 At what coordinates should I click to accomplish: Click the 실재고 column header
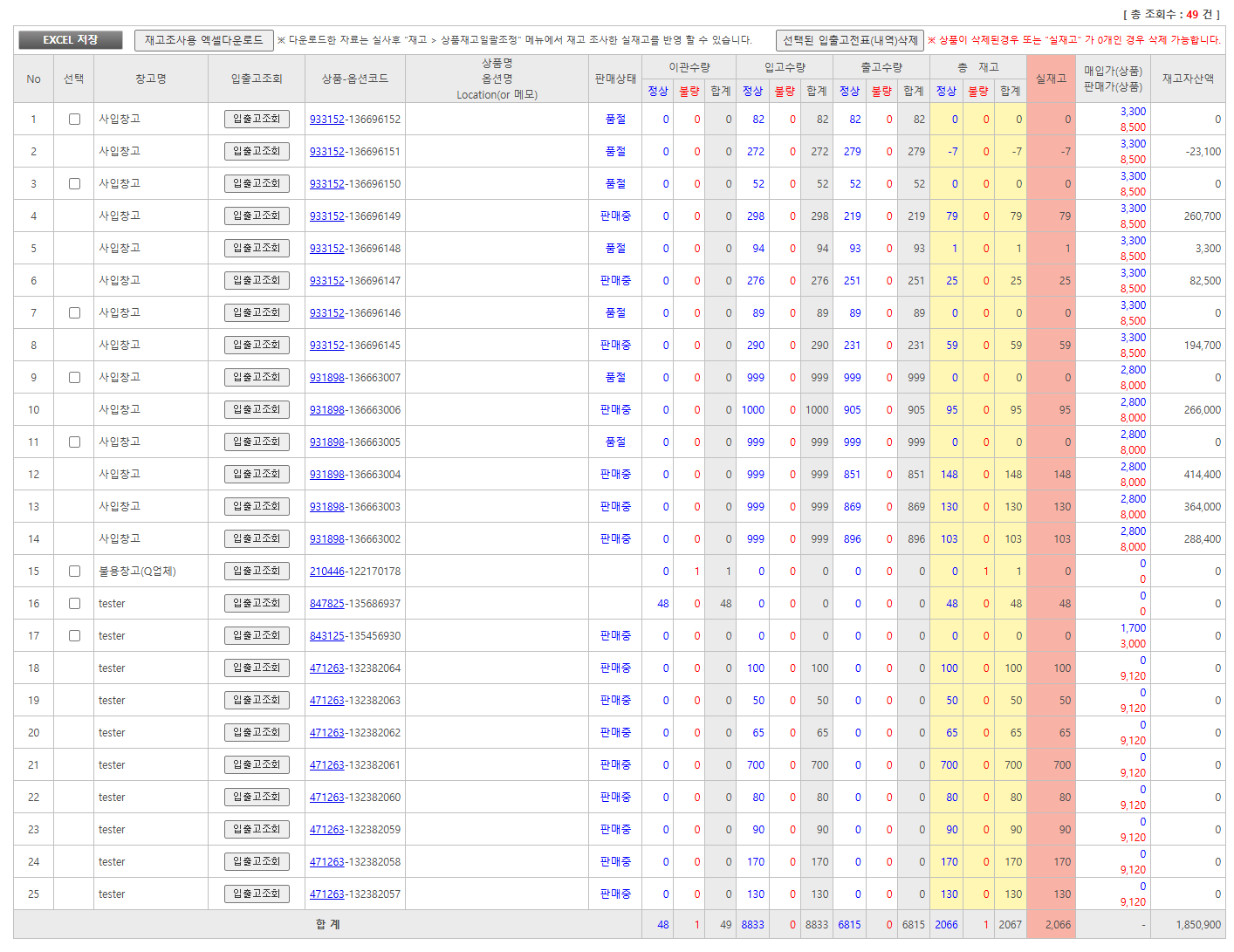tap(1051, 79)
